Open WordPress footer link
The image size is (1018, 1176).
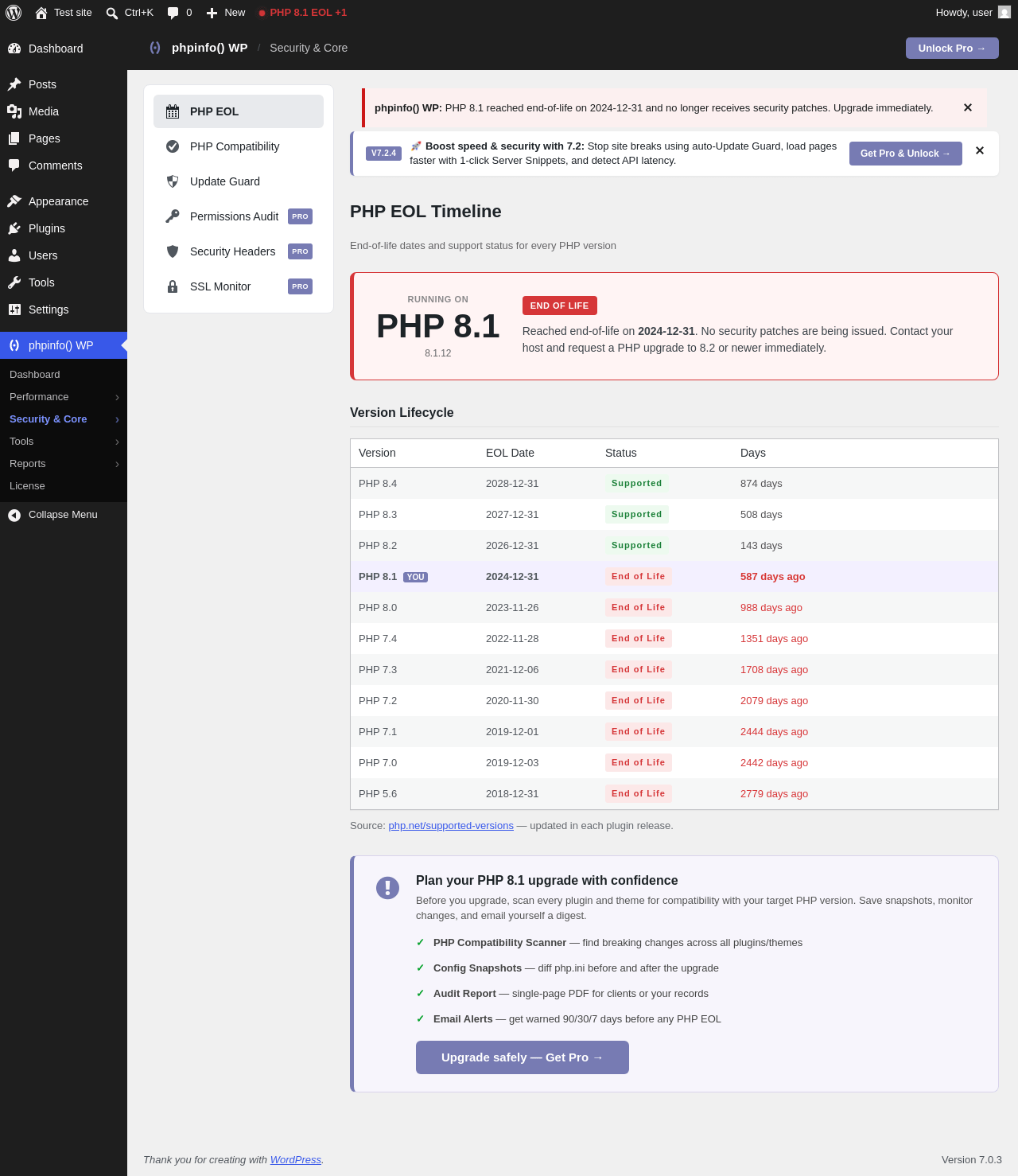pos(295,1160)
